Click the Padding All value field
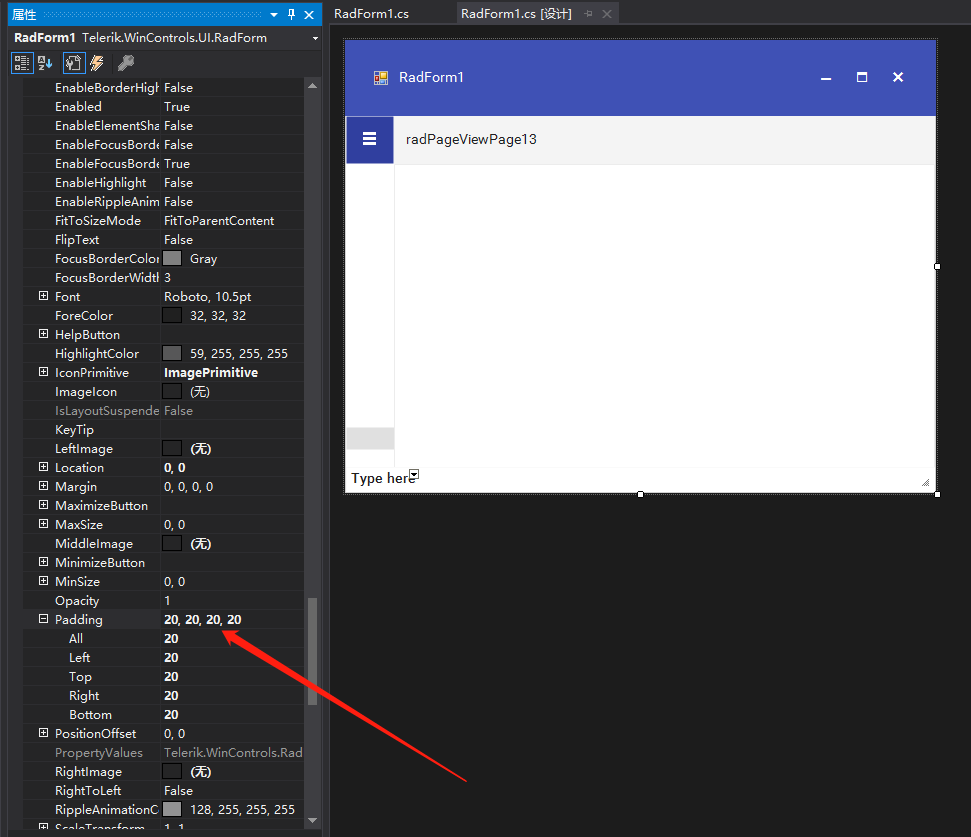 [232, 638]
